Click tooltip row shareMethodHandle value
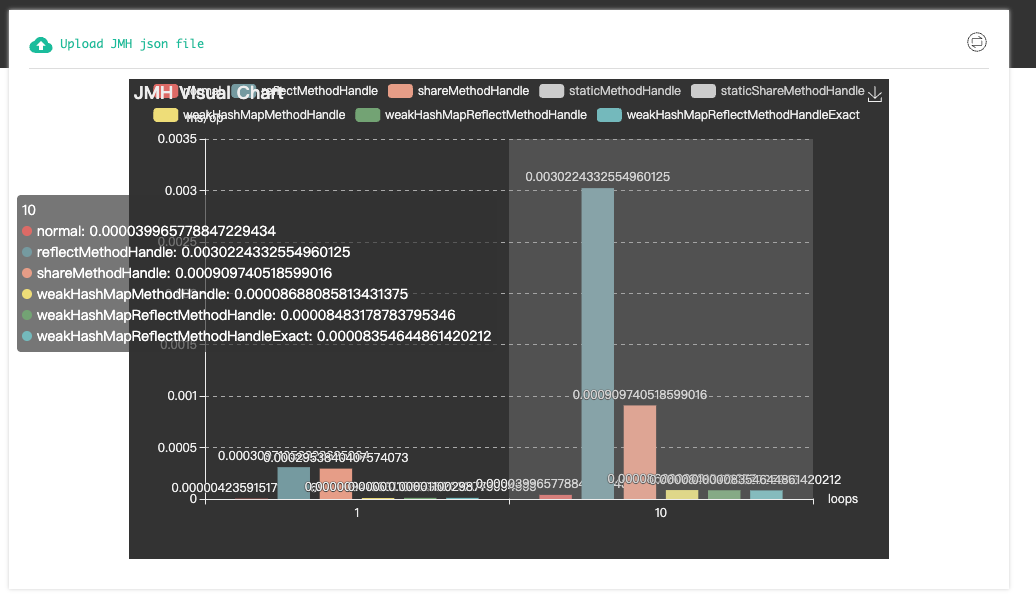The height and width of the screenshot is (606, 1036). (x=253, y=273)
